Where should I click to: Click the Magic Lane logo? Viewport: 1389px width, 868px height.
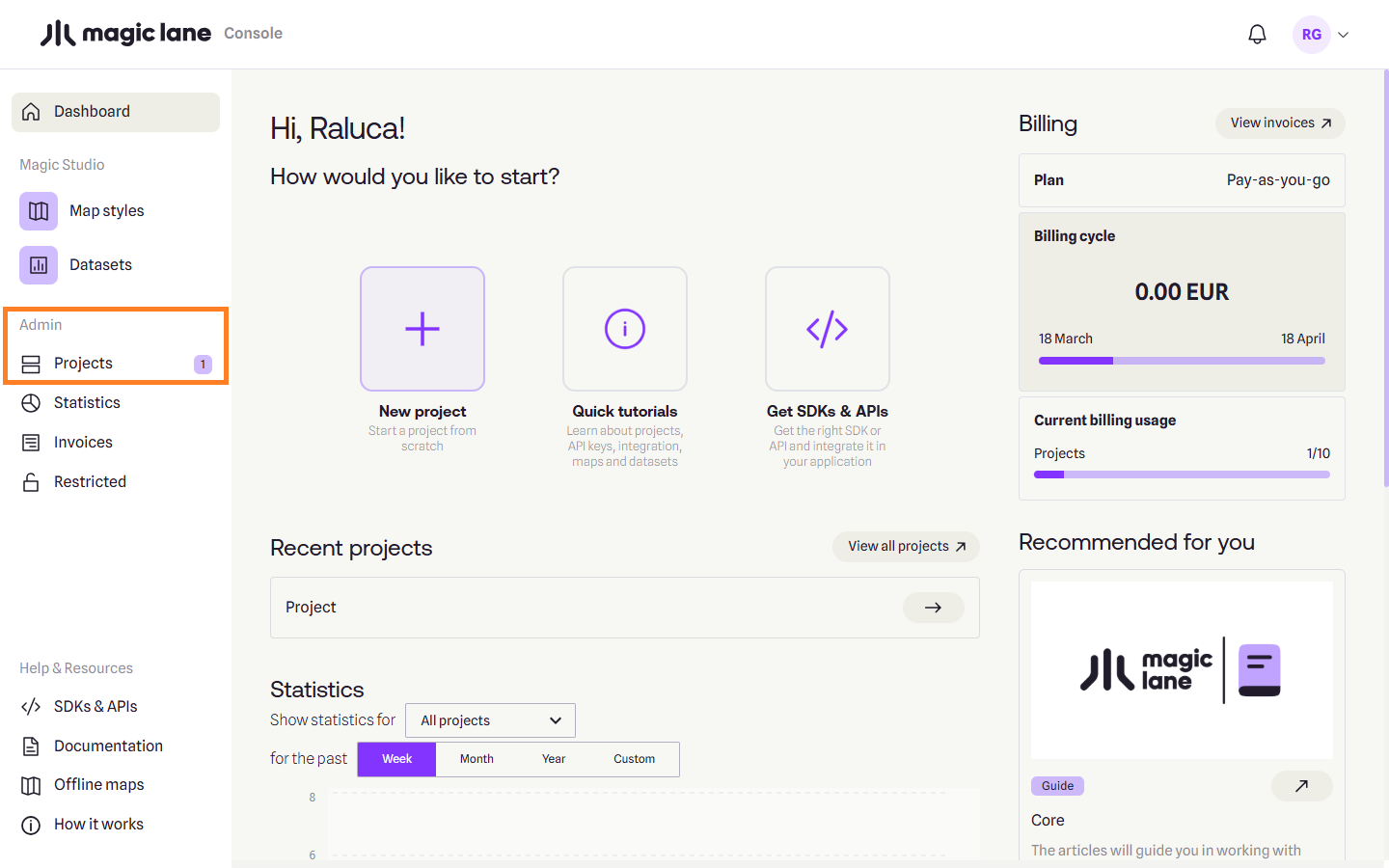pyautogui.click(x=125, y=34)
